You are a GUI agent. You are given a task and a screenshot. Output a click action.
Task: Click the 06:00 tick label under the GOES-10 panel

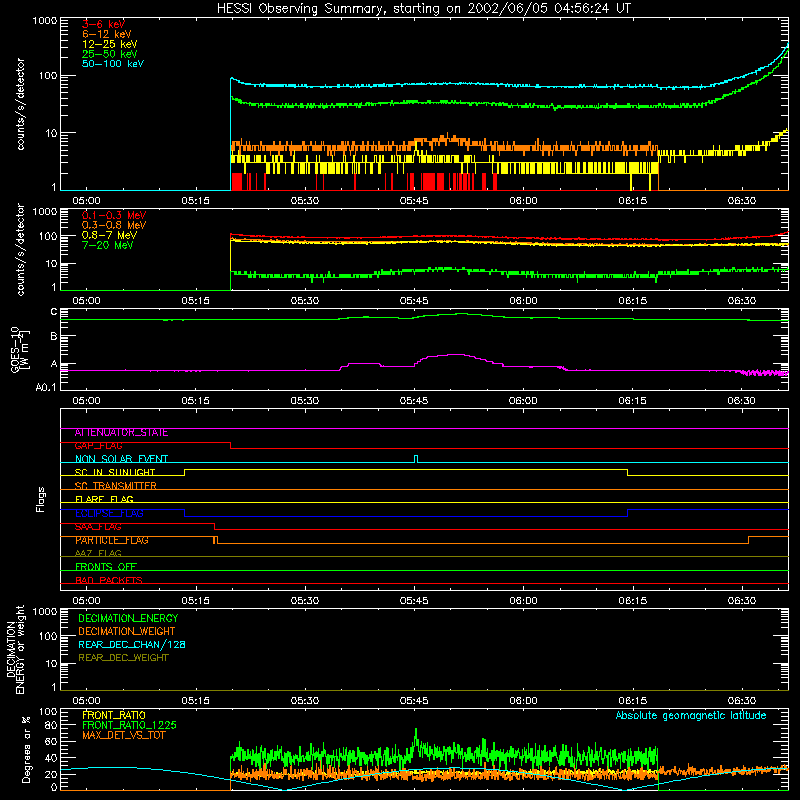click(x=523, y=401)
